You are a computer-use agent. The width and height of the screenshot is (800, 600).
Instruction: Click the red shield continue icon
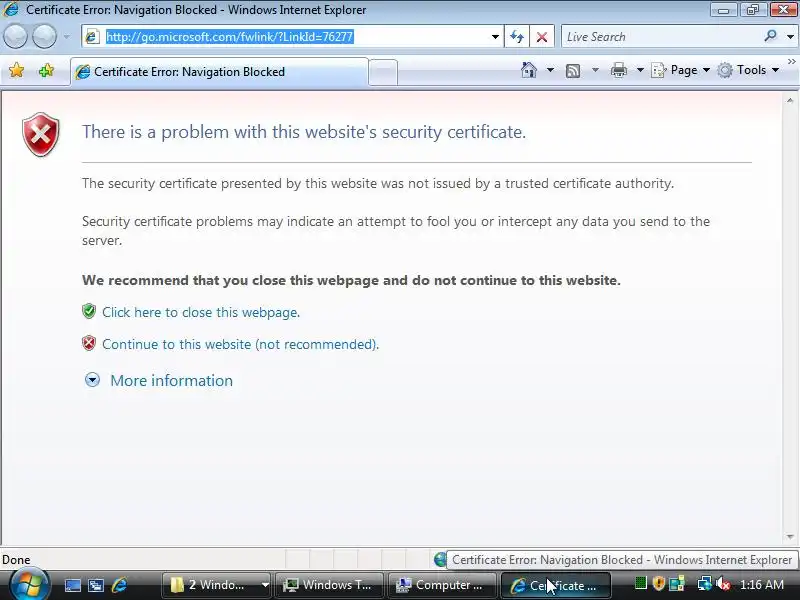(x=89, y=343)
